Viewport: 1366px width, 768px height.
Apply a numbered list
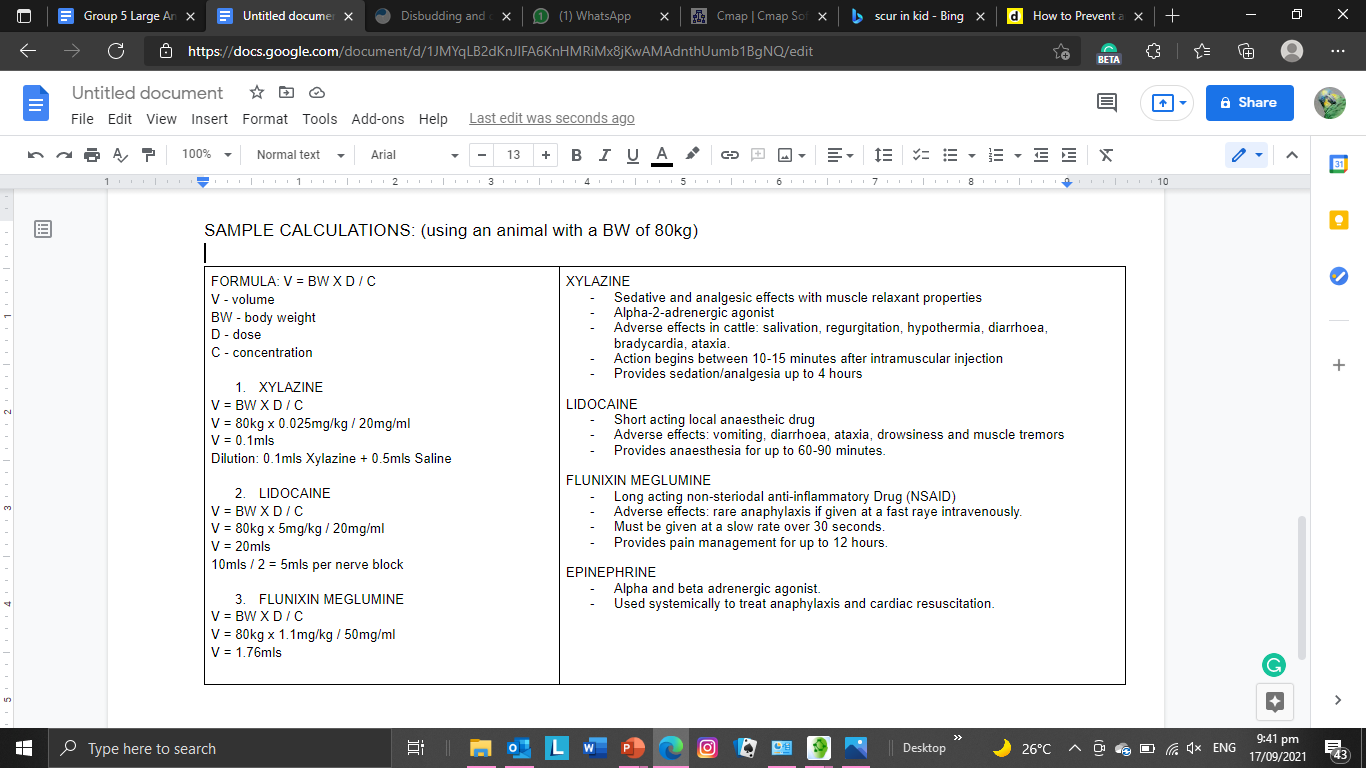pos(994,155)
